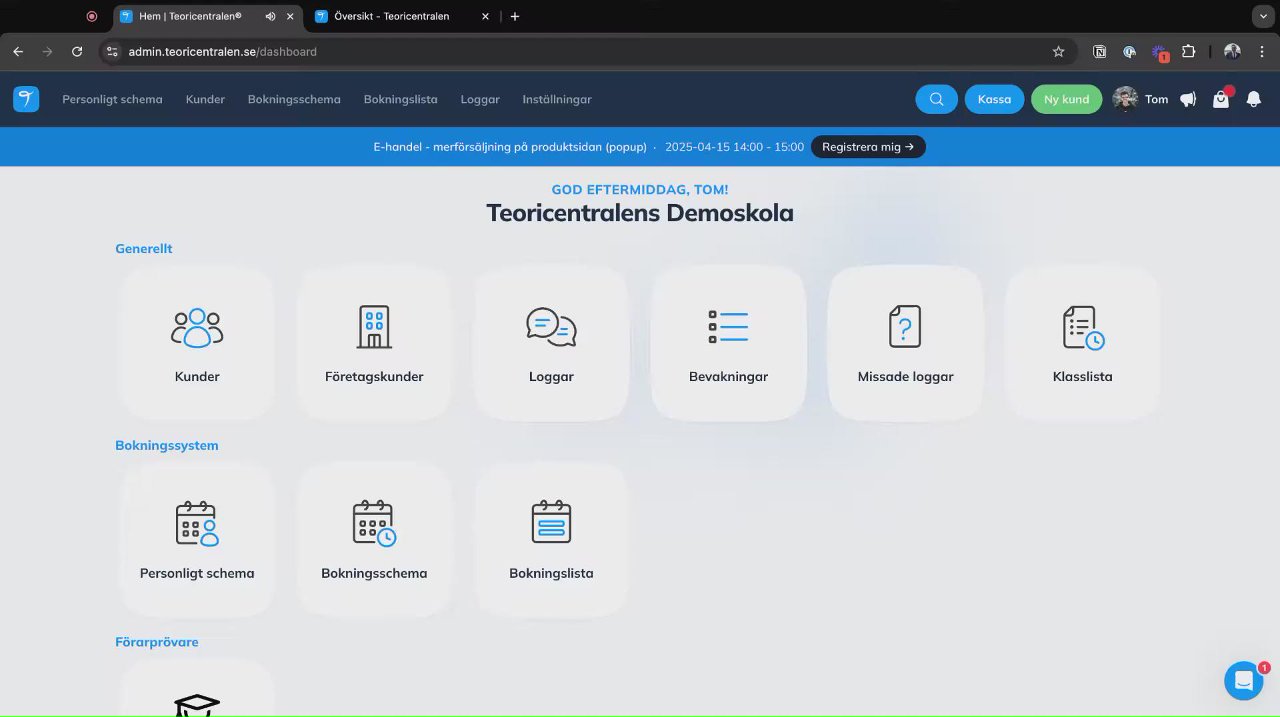The image size is (1280, 717).
Task: Open a new browser tab
Action: click(x=515, y=16)
